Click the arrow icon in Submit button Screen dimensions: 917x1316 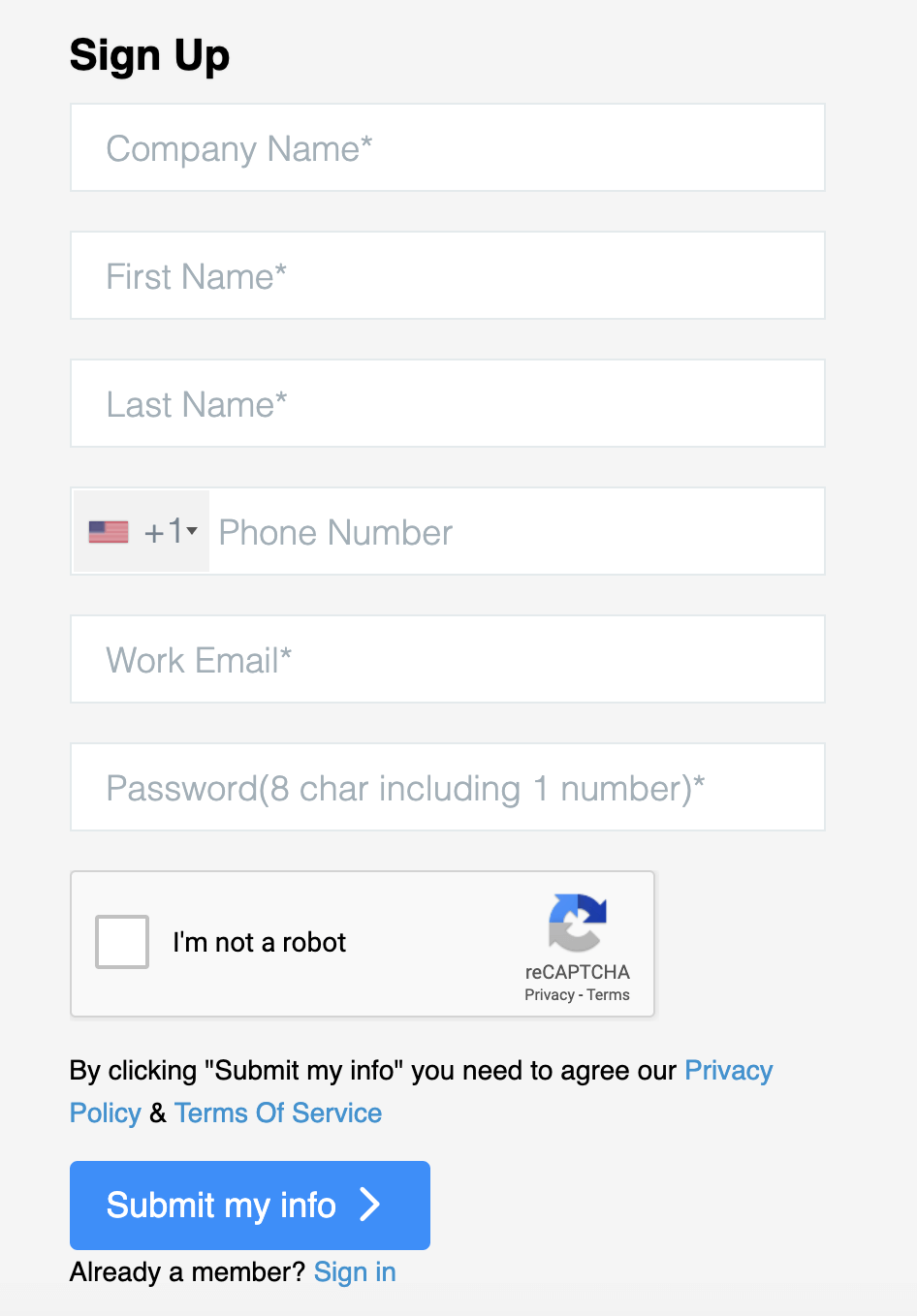pos(369,1205)
